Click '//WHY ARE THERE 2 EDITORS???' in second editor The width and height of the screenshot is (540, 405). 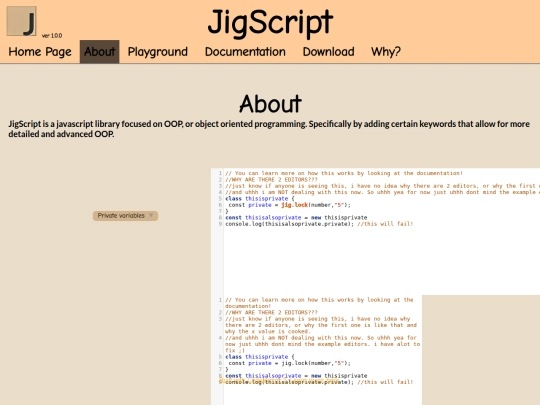coord(271,312)
